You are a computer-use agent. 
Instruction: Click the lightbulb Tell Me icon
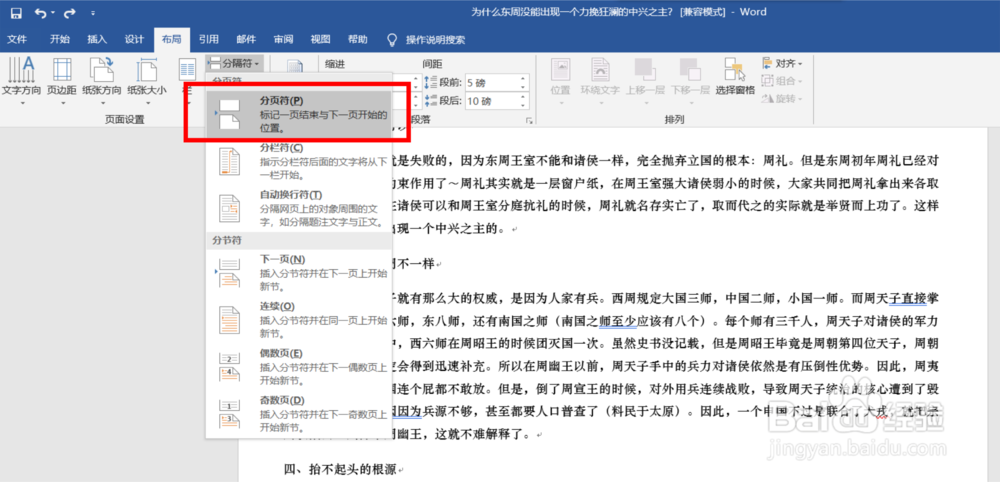click(393, 40)
